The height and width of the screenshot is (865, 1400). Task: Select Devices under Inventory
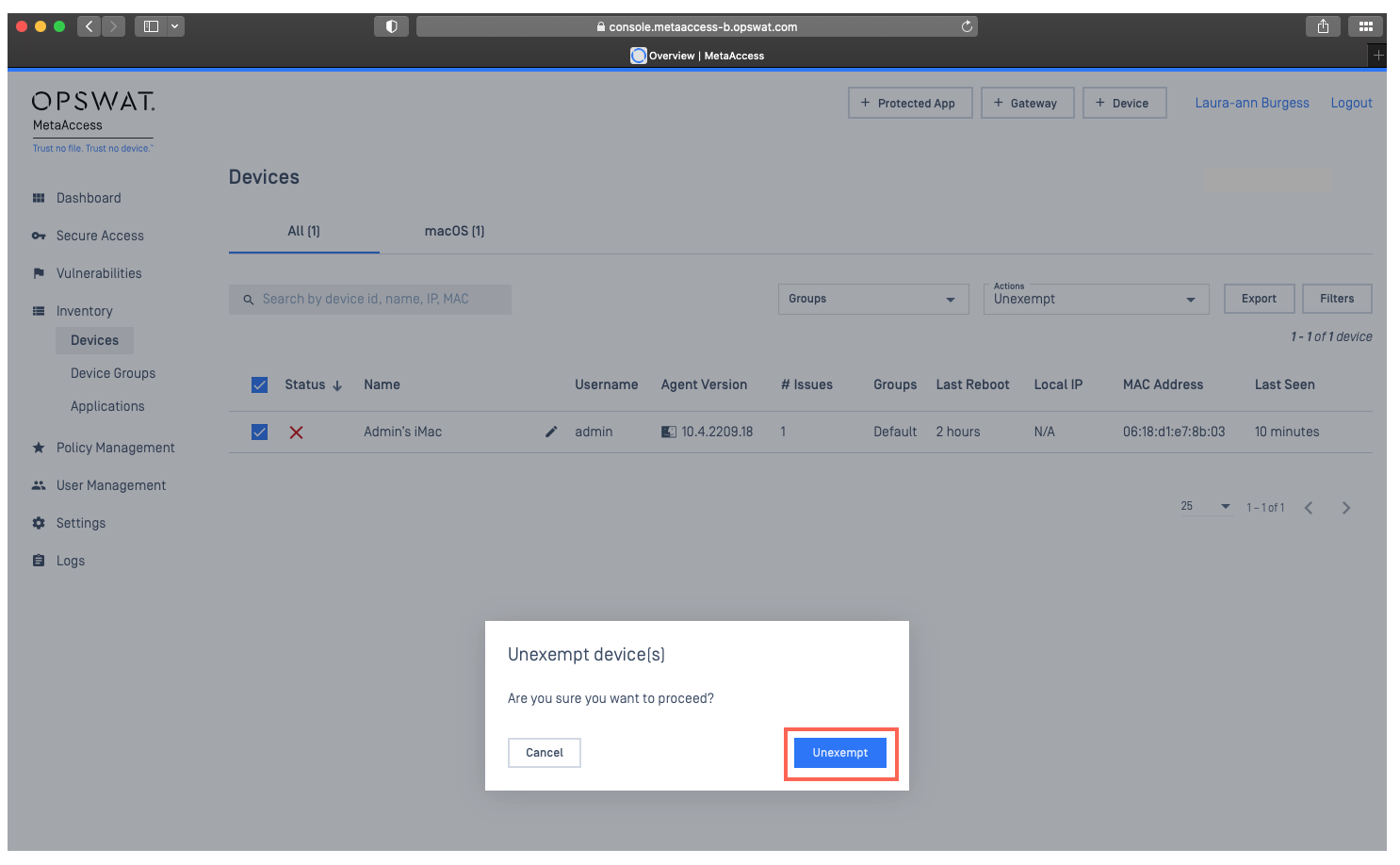pos(94,340)
